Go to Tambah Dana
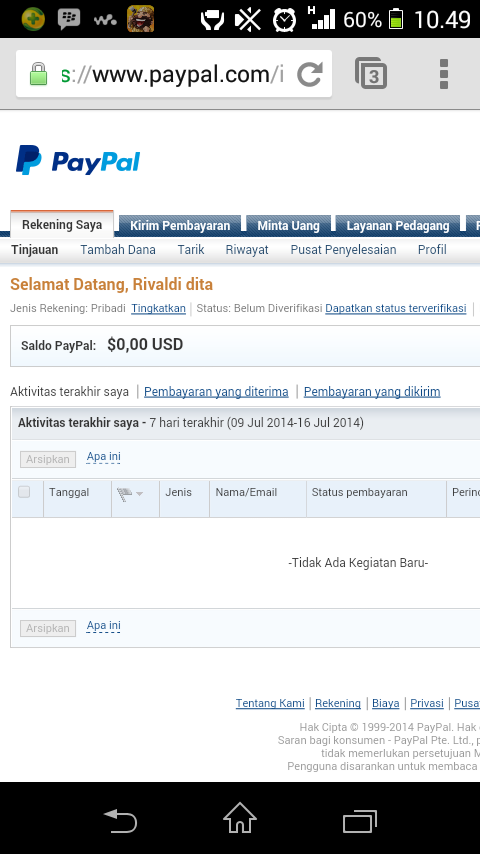 point(118,249)
